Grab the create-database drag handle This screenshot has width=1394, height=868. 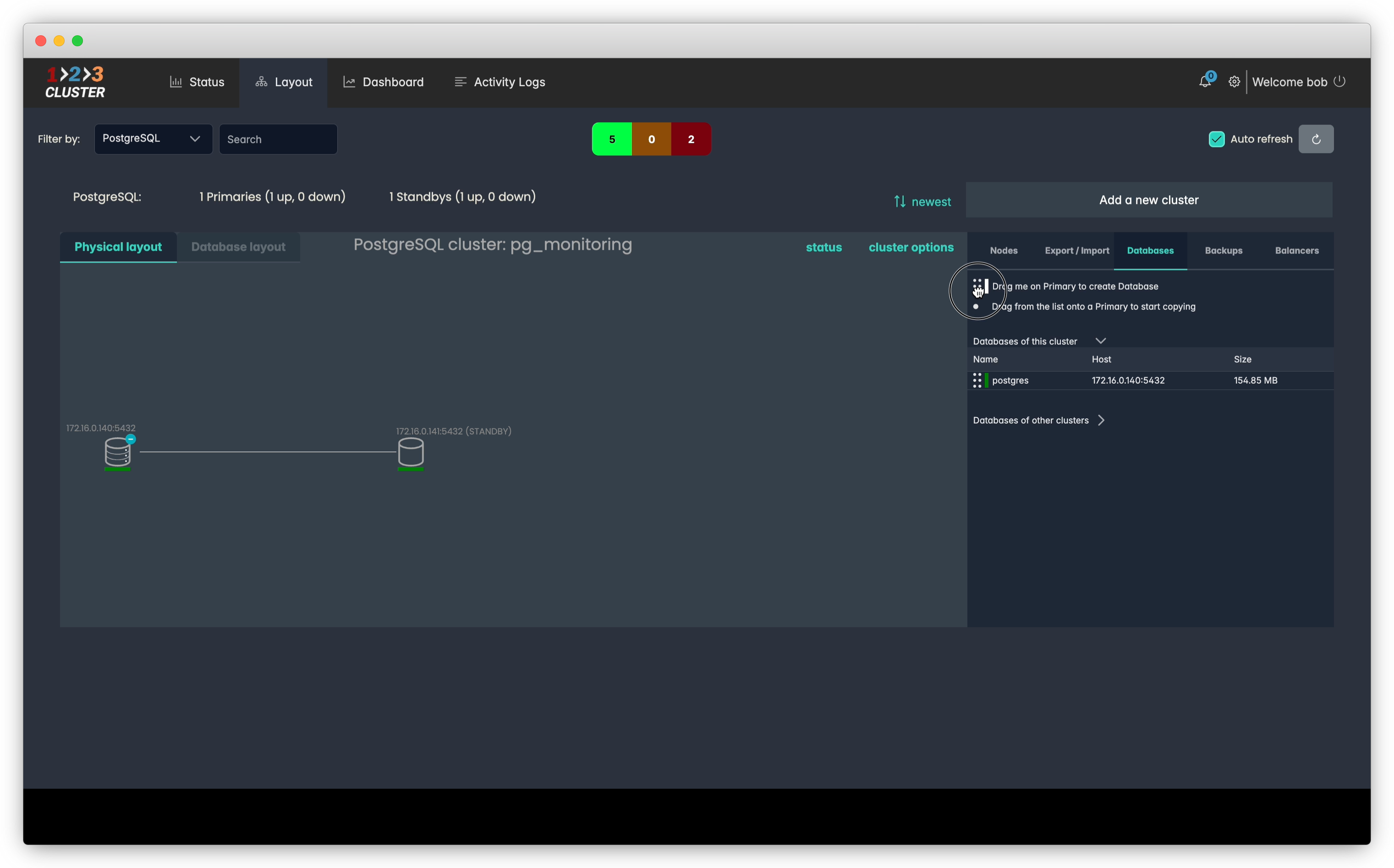point(977,286)
